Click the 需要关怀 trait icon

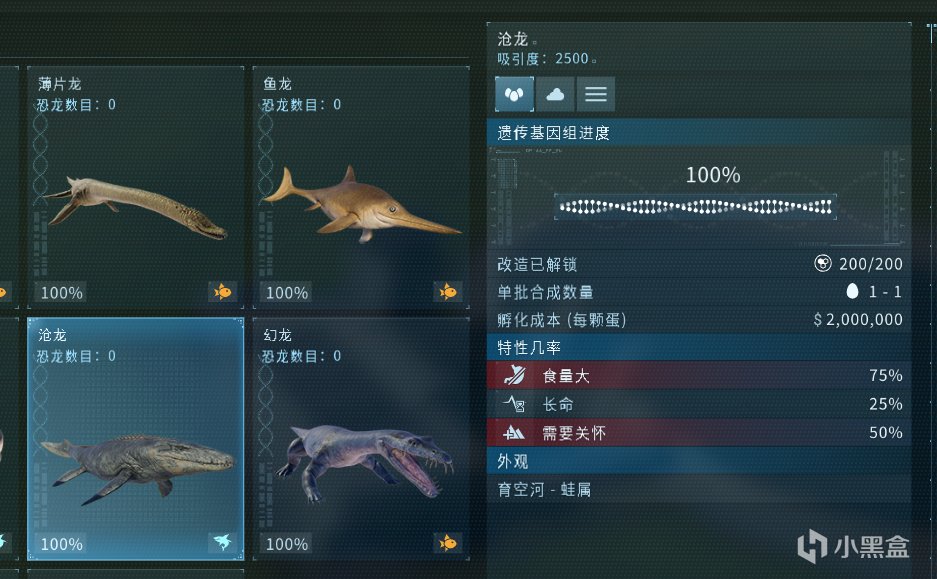tap(514, 433)
